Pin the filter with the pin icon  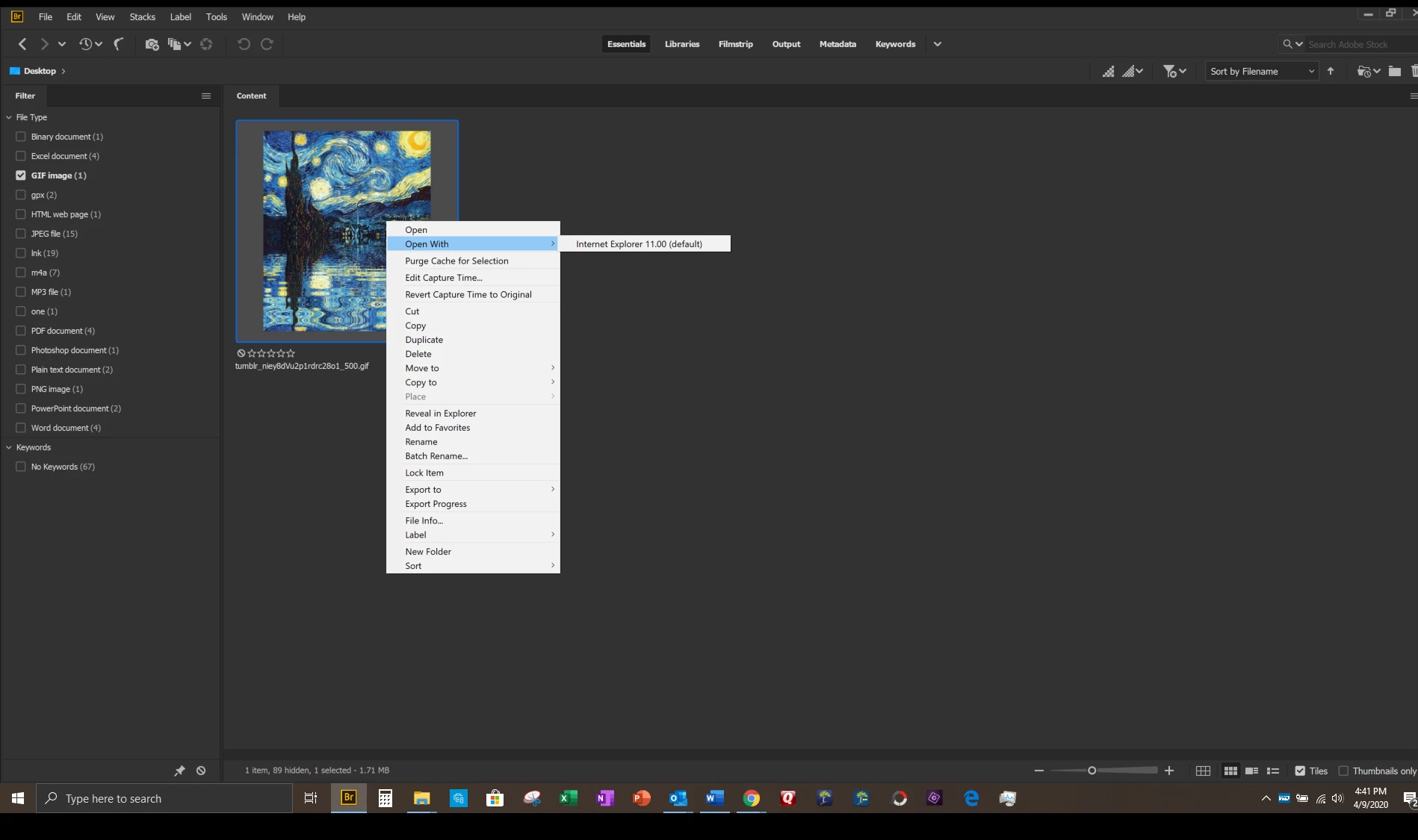click(179, 771)
